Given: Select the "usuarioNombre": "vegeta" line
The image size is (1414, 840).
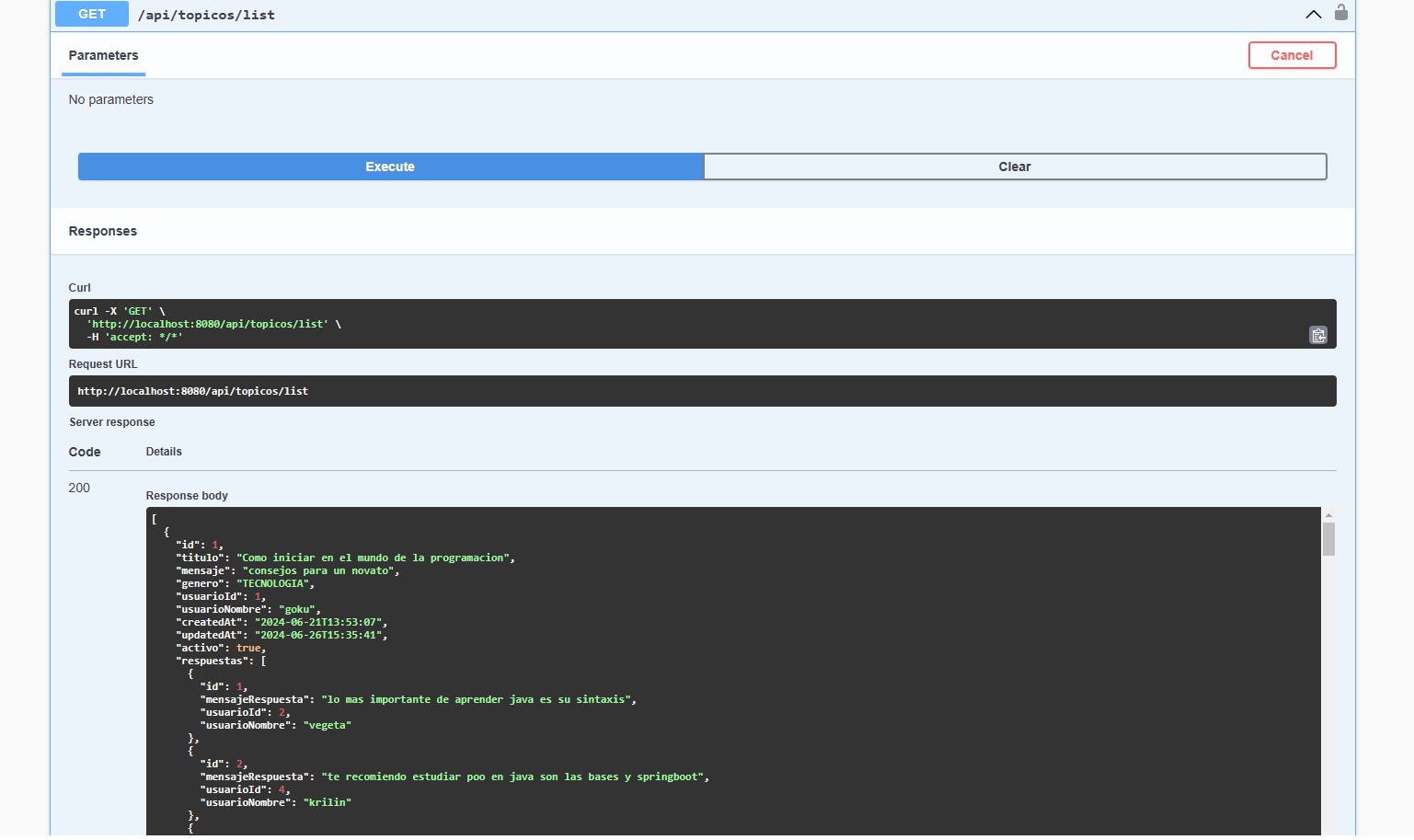Looking at the screenshot, I should pos(276,725).
